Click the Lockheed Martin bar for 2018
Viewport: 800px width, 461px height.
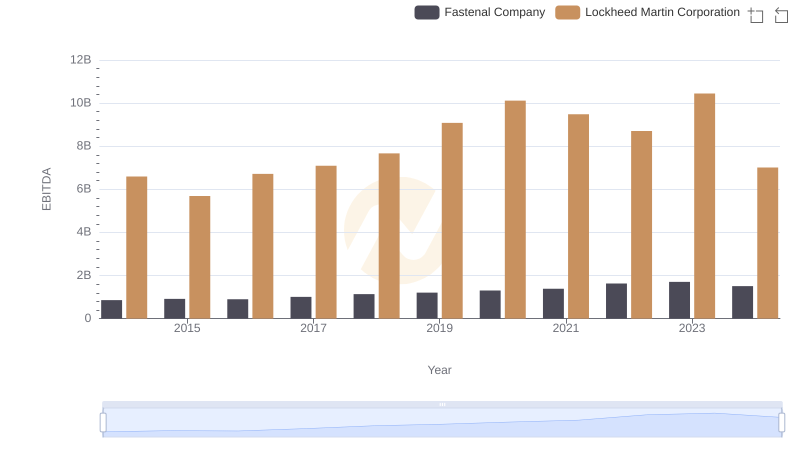click(389, 236)
